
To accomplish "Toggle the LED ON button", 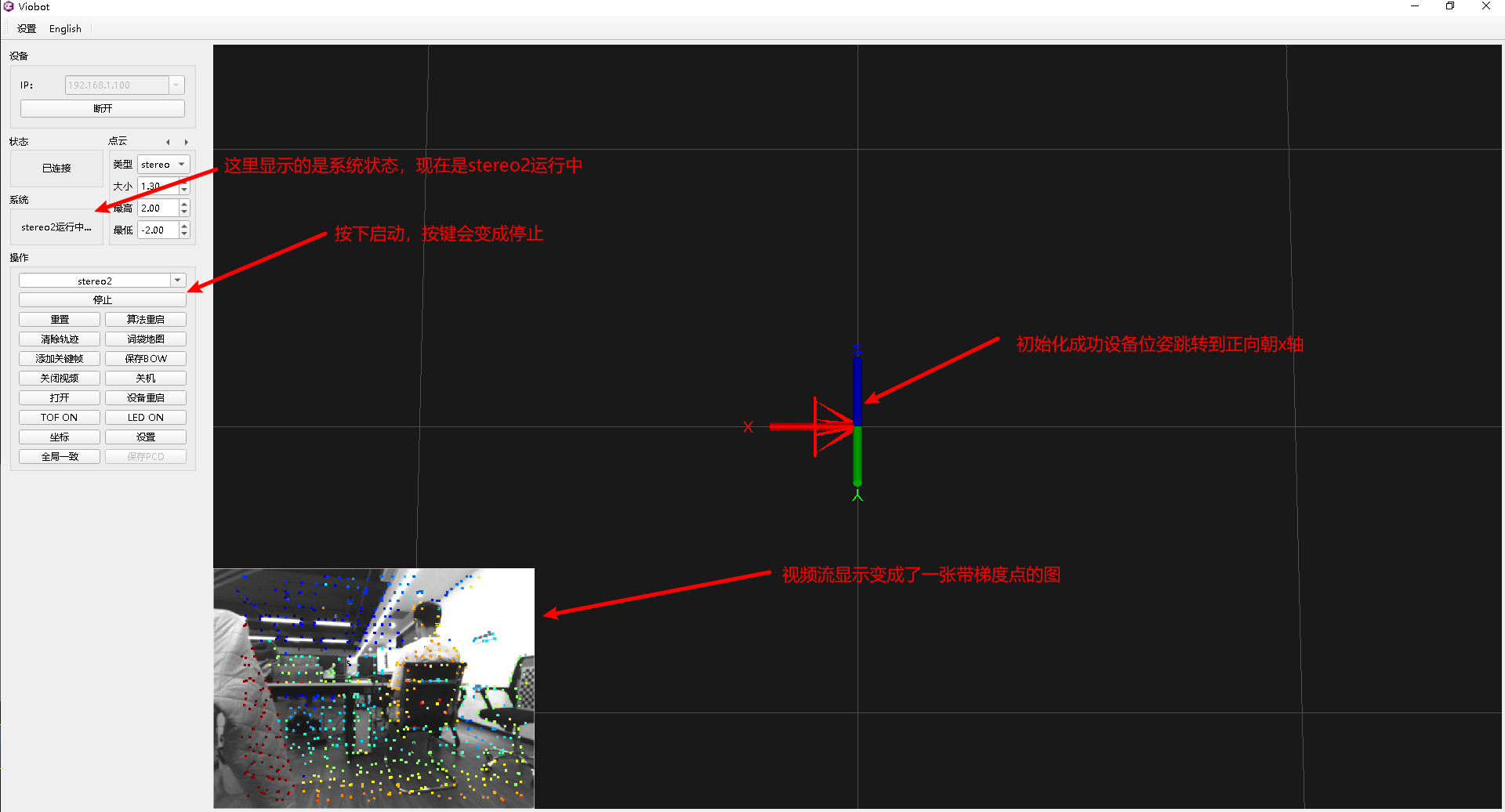I will (x=146, y=417).
